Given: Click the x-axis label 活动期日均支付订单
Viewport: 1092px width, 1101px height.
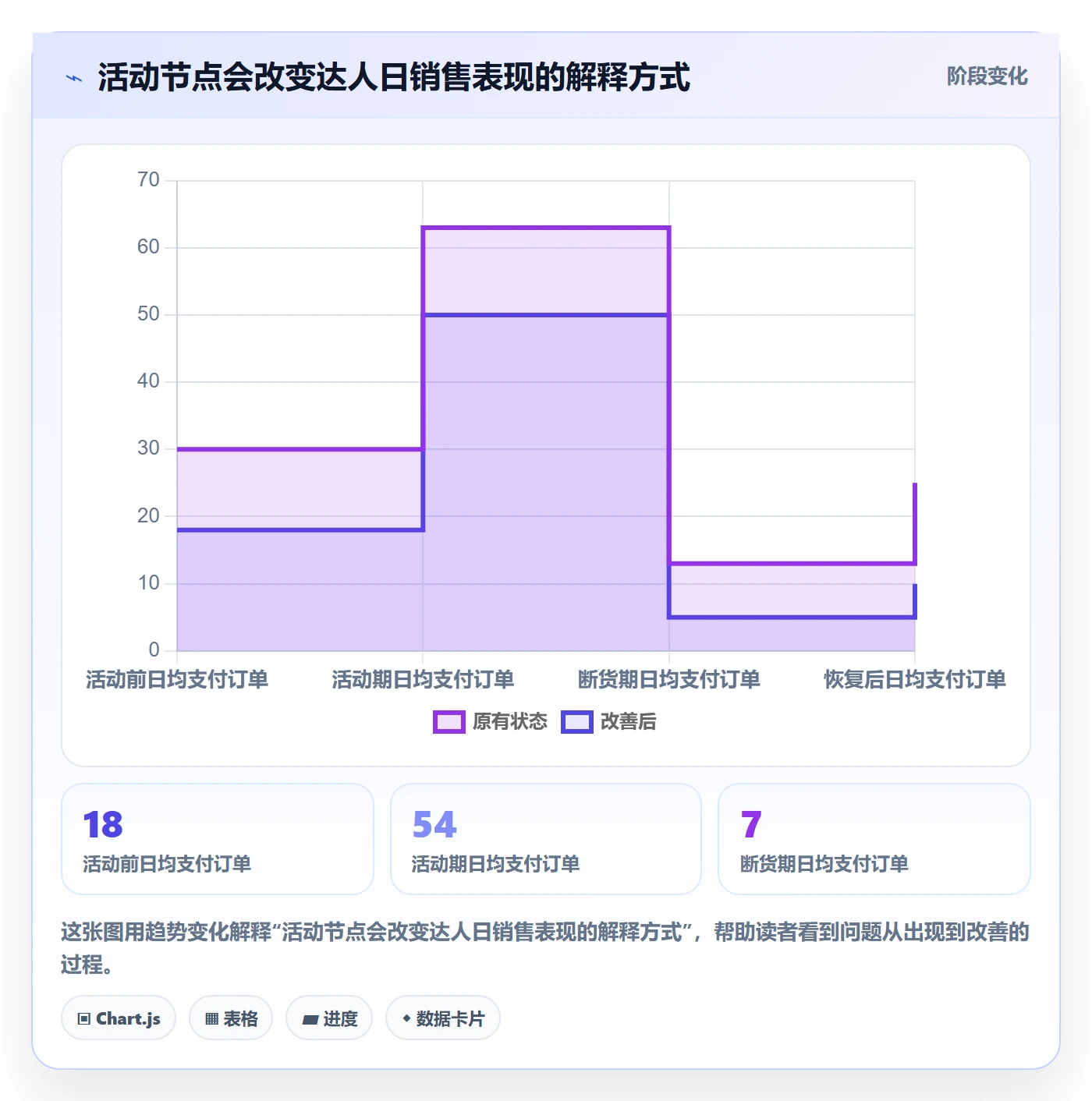Looking at the screenshot, I should pos(423,680).
